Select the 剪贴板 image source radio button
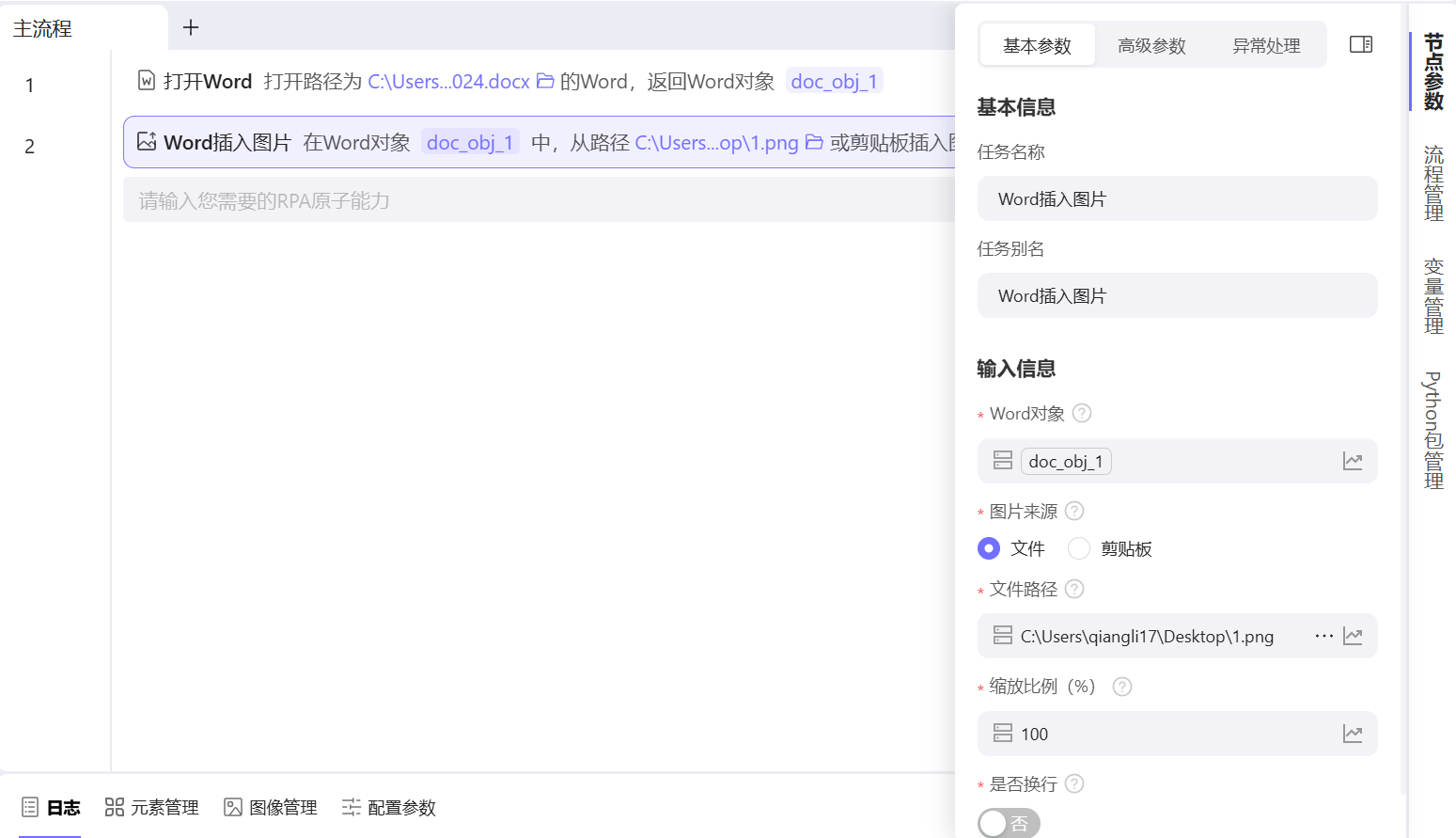Viewport: 1456px width, 838px height. (x=1078, y=548)
